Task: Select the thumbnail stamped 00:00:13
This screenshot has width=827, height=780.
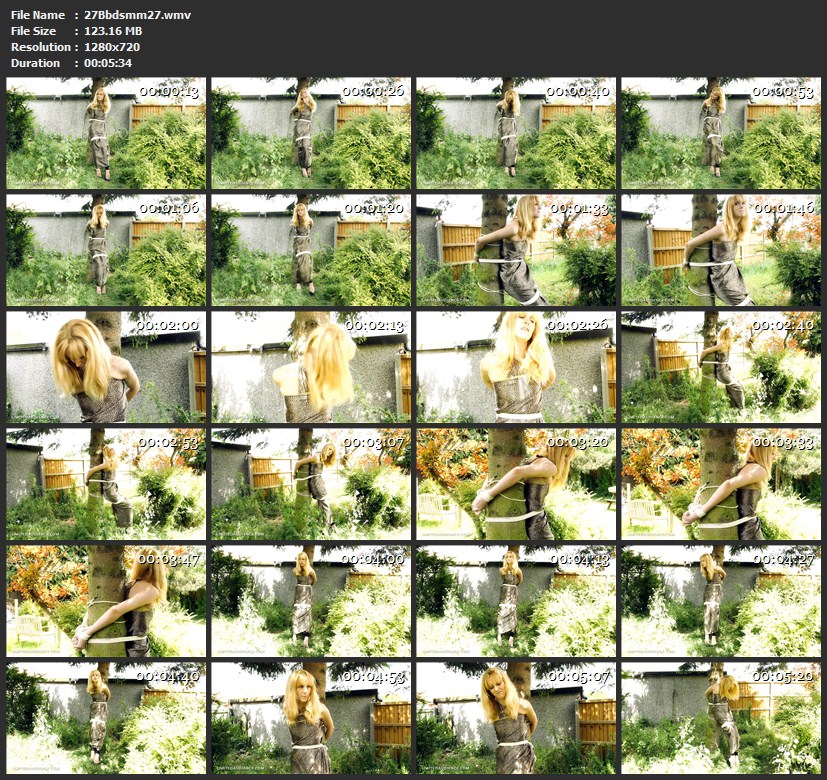Action: pyautogui.click(x=106, y=133)
